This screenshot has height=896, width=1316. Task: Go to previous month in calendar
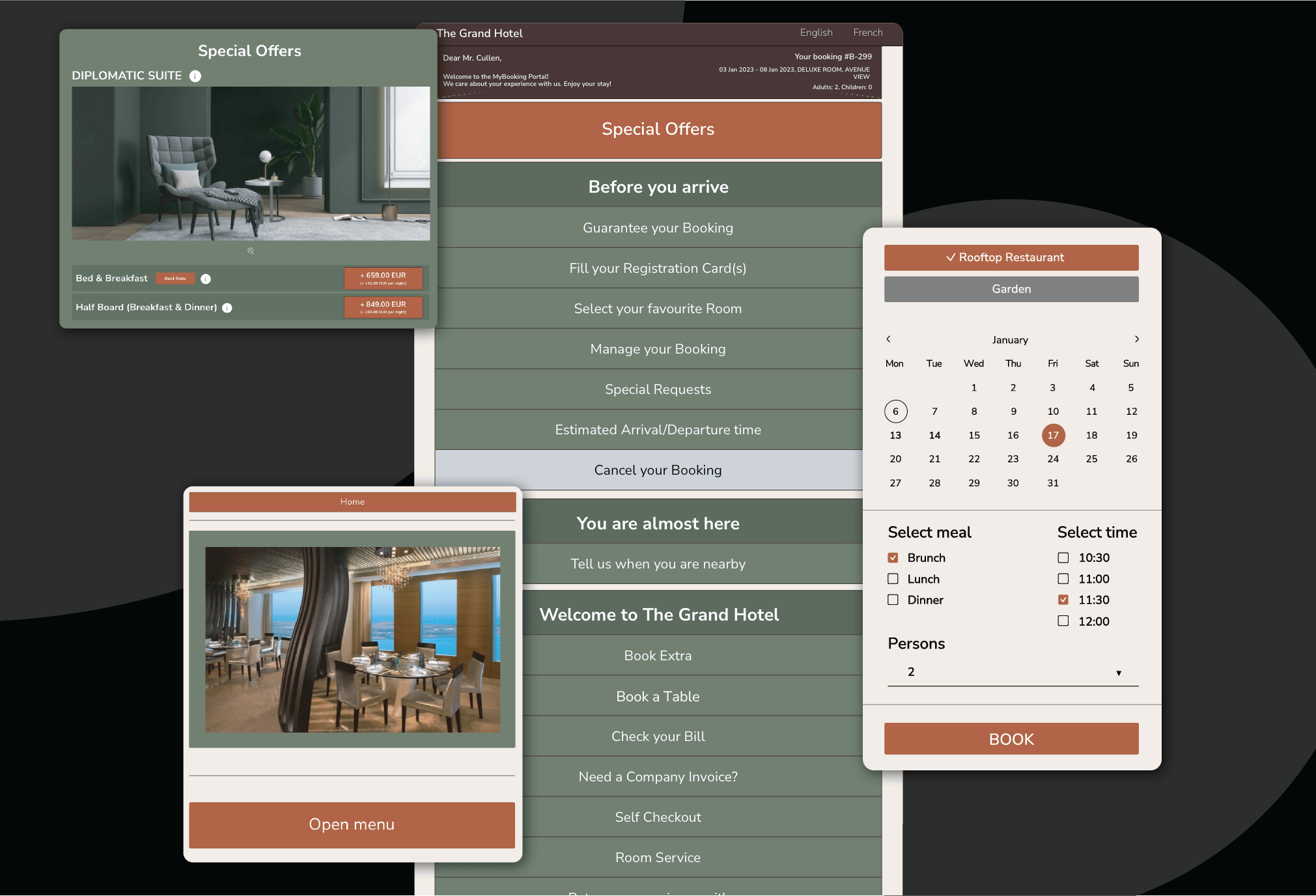tap(888, 339)
